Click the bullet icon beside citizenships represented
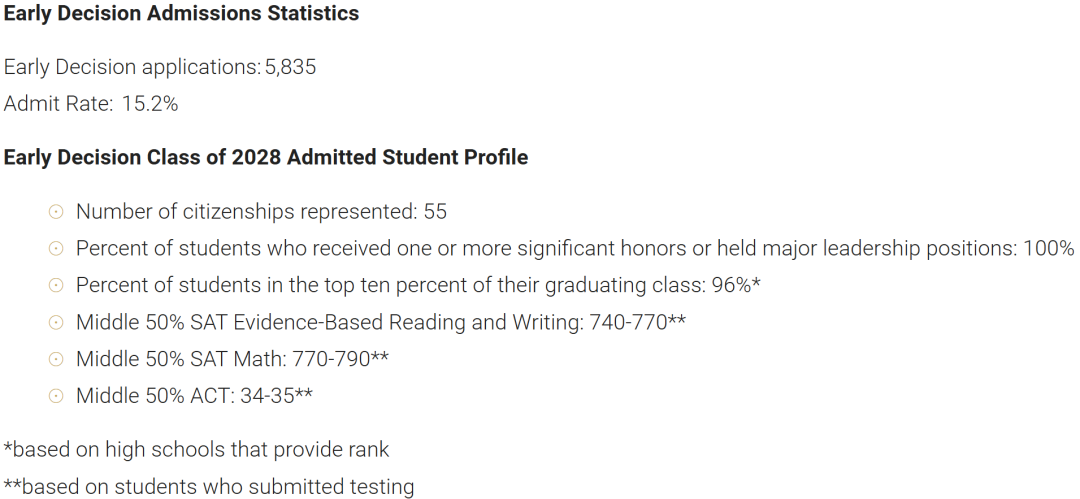Screen dimensions: 1080x499 tap(56, 212)
